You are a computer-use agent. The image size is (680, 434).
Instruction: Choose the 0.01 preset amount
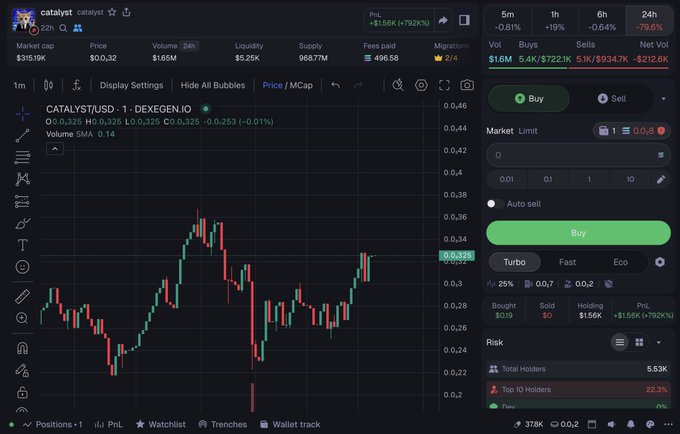506,179
